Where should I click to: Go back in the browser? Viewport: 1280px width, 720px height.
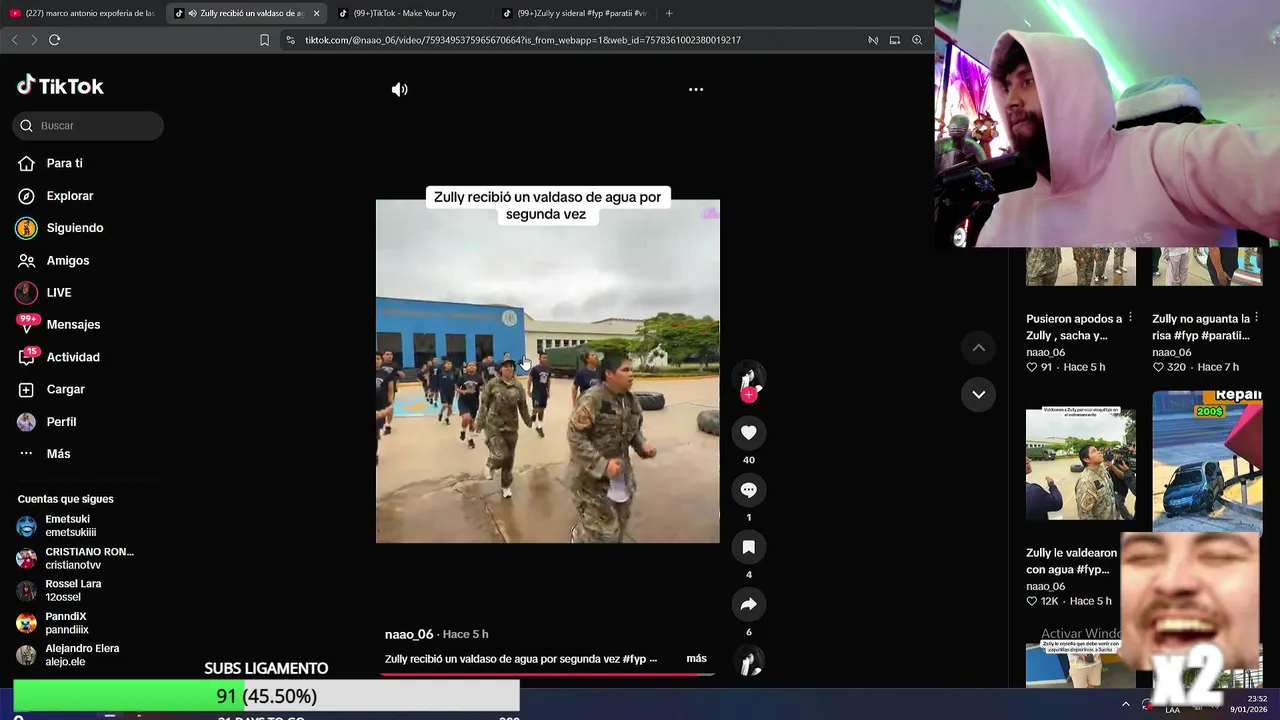pyautogui.click(x=14, y=40)
